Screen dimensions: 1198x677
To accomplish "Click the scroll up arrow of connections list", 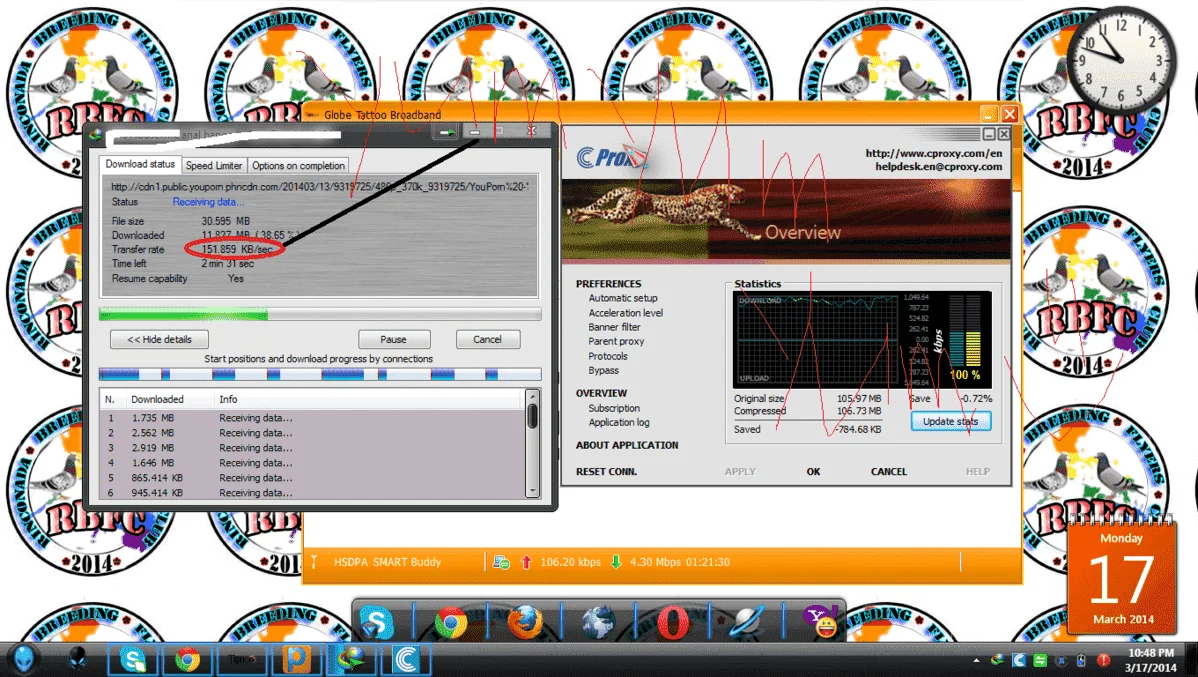I will (533, 397).
